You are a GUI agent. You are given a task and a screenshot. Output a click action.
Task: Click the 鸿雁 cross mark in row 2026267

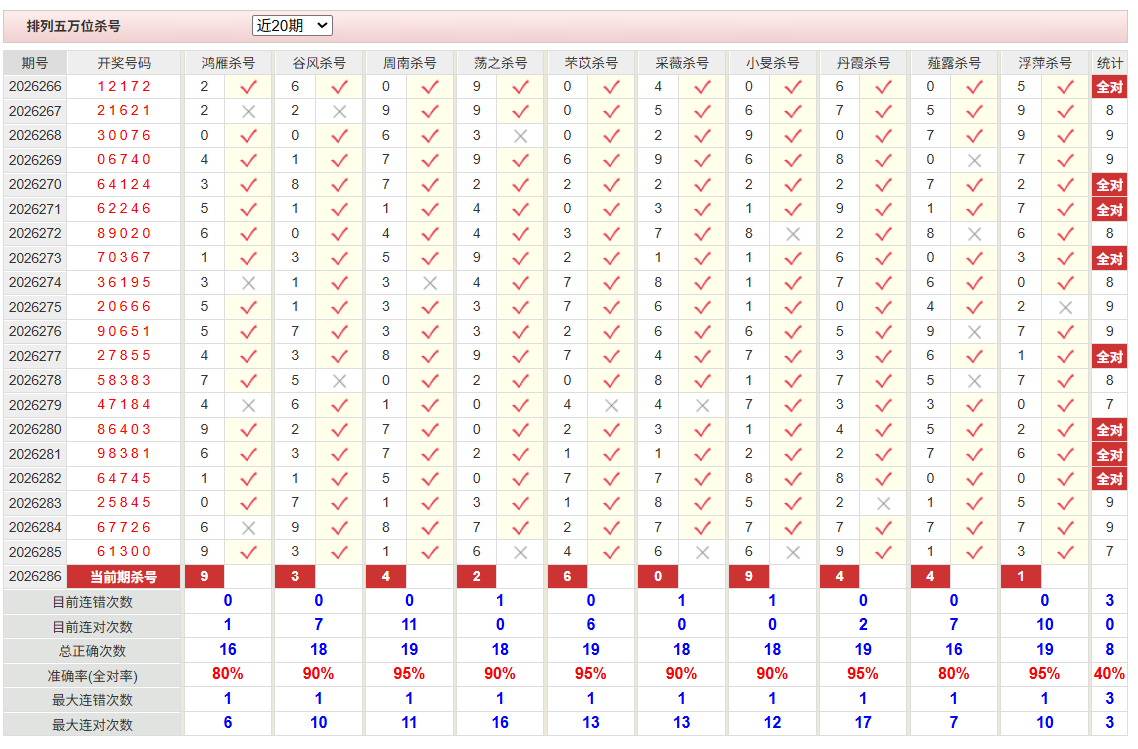(x=248, y=112)
